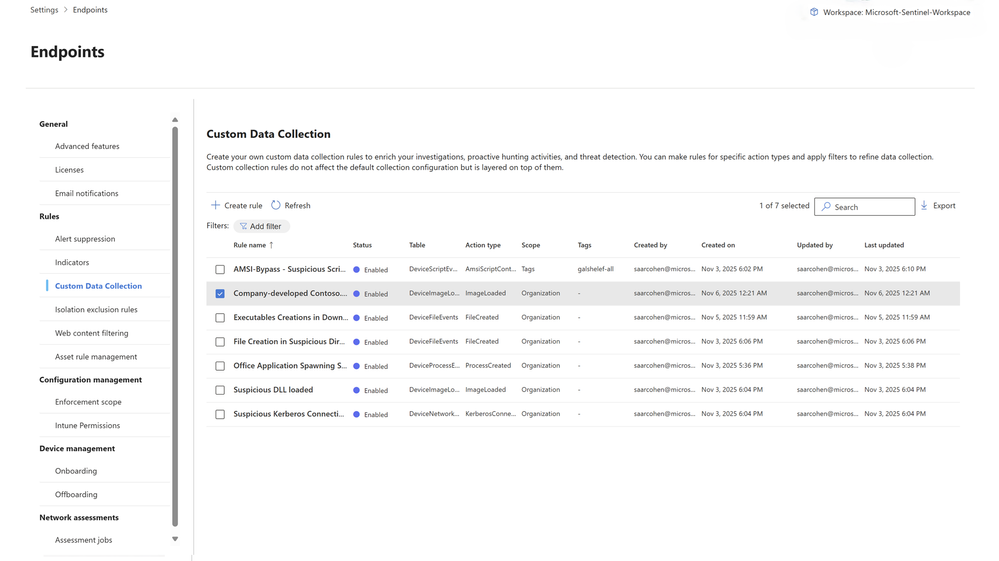The image size is (999, 561).
Task: Open Suspicious DLL loaded rule
Action: (273, 390)
